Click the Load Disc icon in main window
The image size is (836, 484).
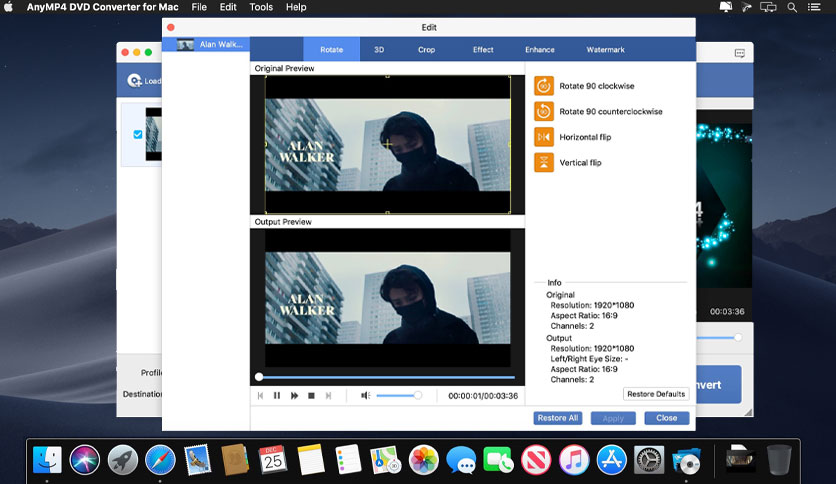click(134, 80)
